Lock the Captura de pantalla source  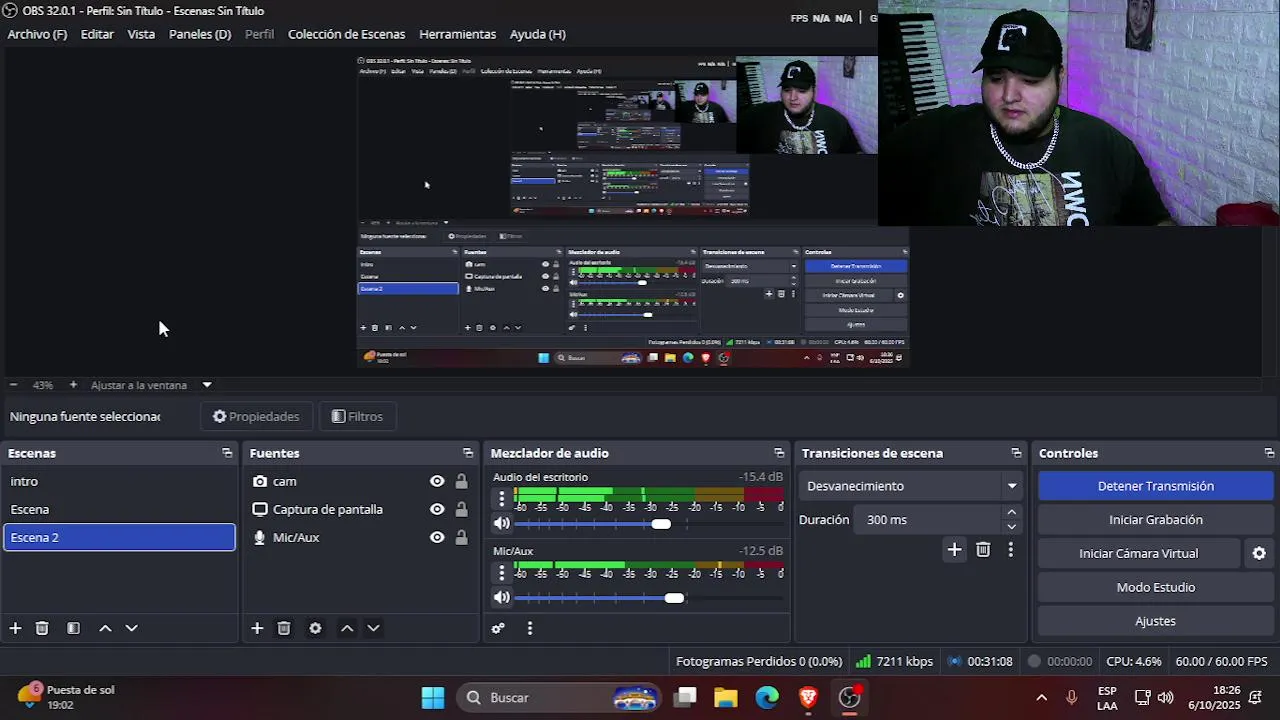click(x=461, y=509)
